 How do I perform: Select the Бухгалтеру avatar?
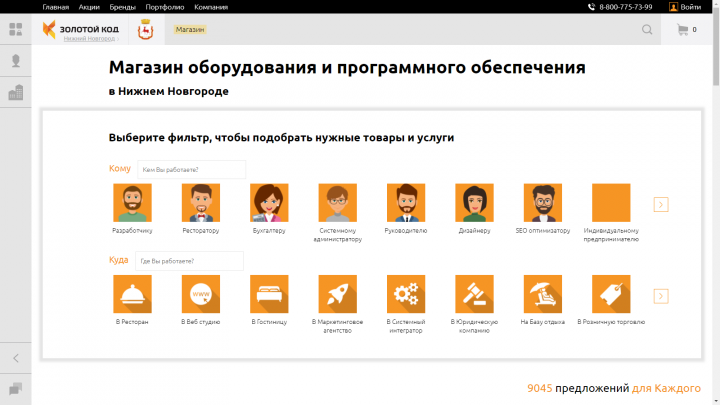pos(269,202)
